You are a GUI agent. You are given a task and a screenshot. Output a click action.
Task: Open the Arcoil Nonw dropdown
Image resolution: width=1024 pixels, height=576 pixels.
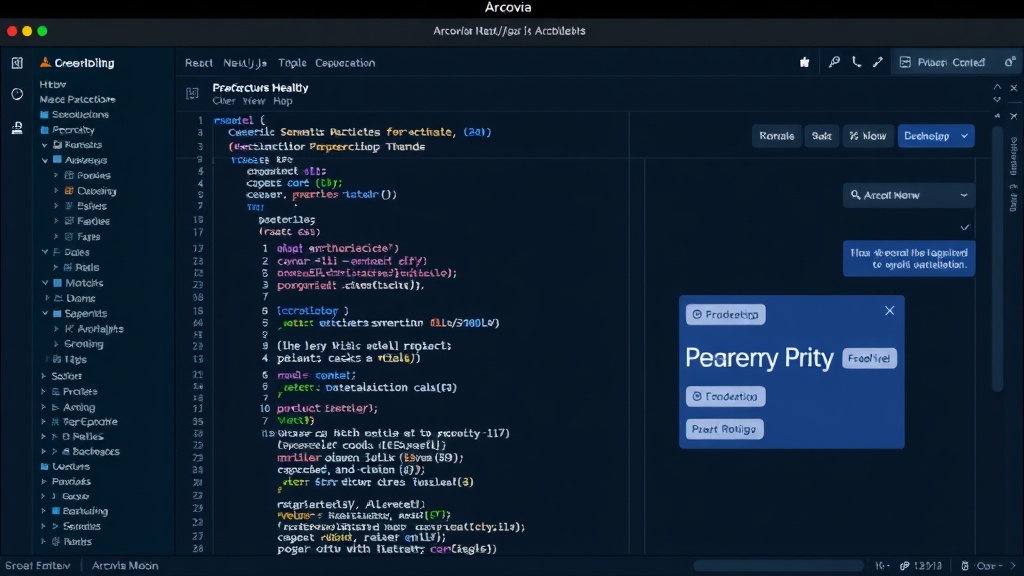coord(909,195)
